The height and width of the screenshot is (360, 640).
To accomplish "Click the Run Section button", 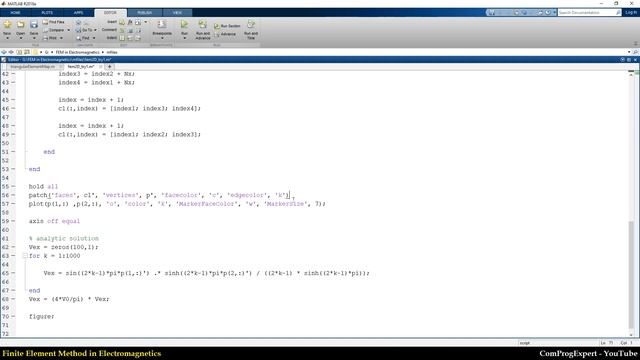I will click(x=227, y=26).
